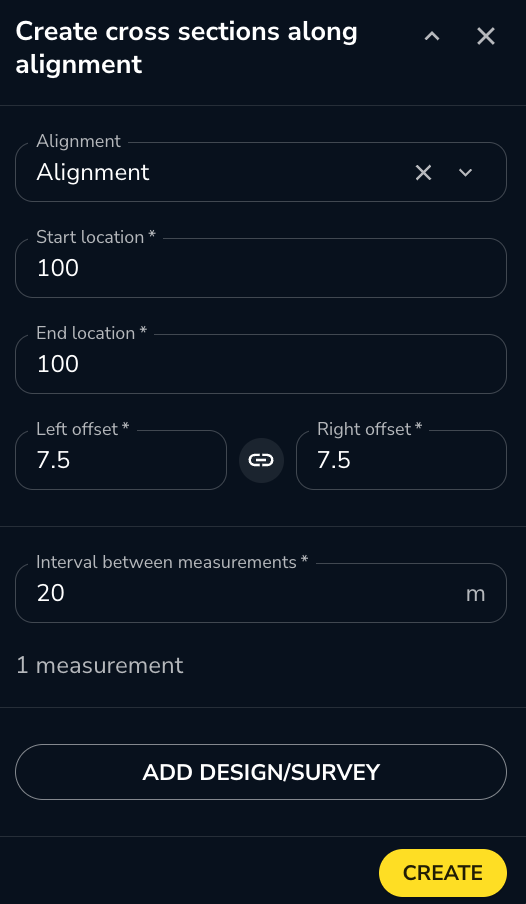Click the Start location label
The height and width of the screenshot is (904, 526).
(96, 237)
